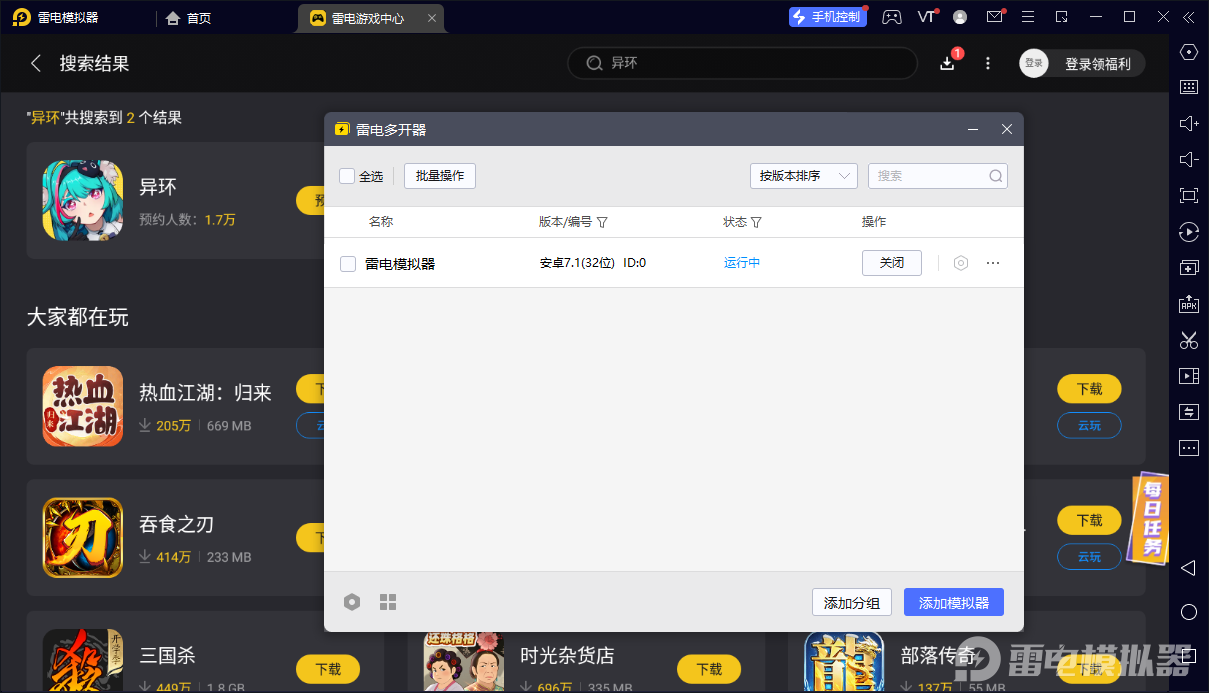Image resolution: width=1209 pixels, height=693 pixels.
Task: Tick the 雷电模拟器 row checkbox
Action: (348, 264)
